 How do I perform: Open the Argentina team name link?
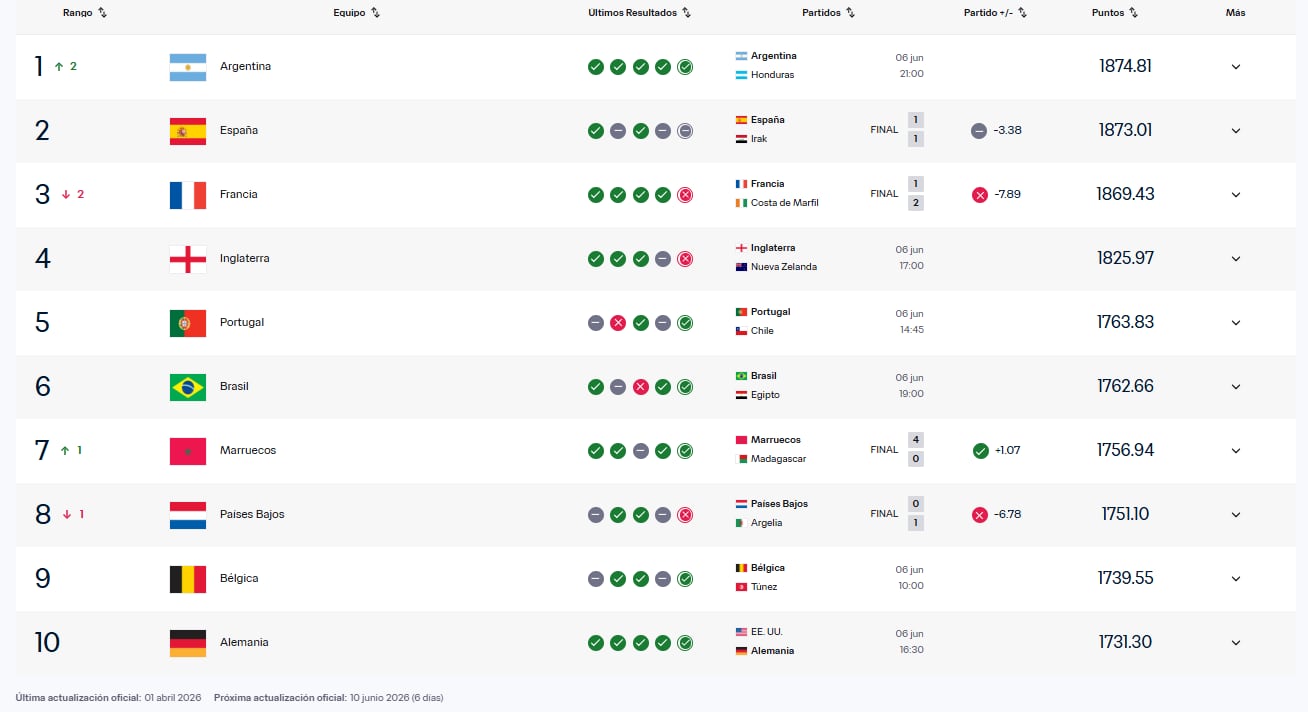(x=245, y=66)
